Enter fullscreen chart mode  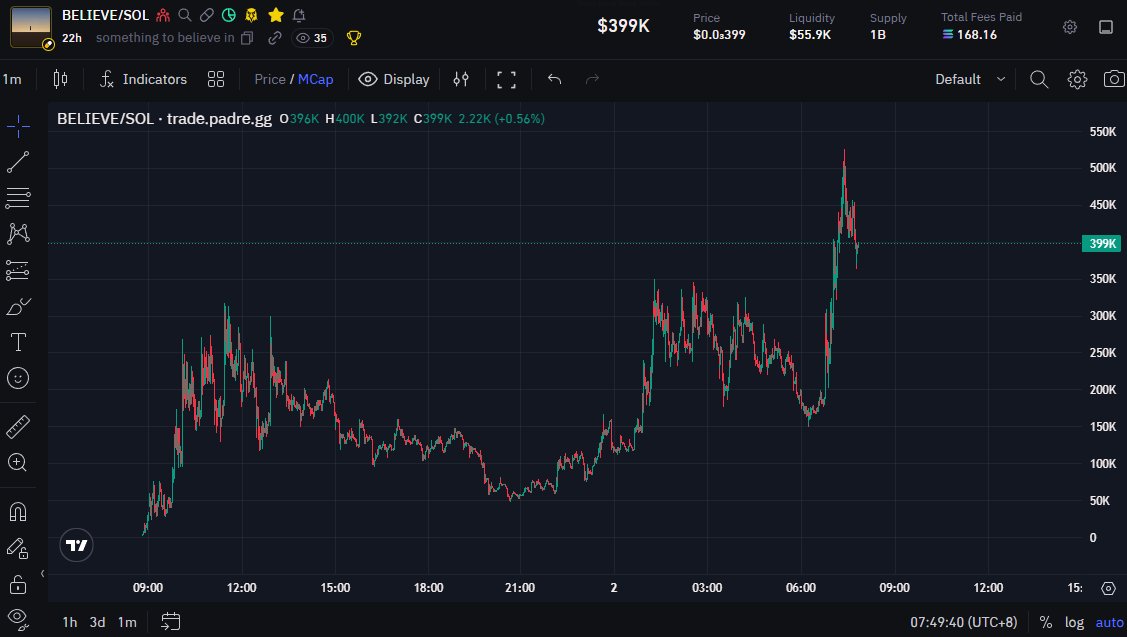(x=506, y=79)
